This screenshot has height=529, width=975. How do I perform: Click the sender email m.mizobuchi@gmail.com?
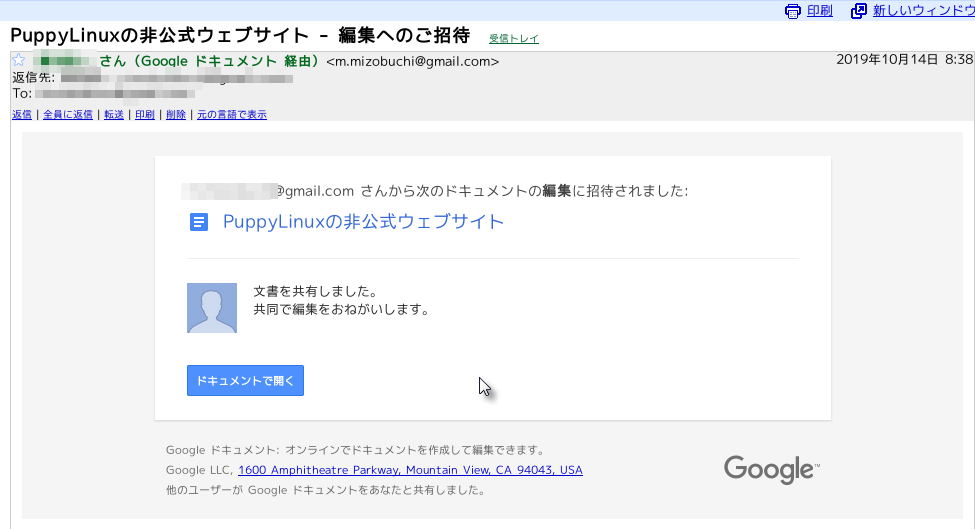tap(413, 62)
